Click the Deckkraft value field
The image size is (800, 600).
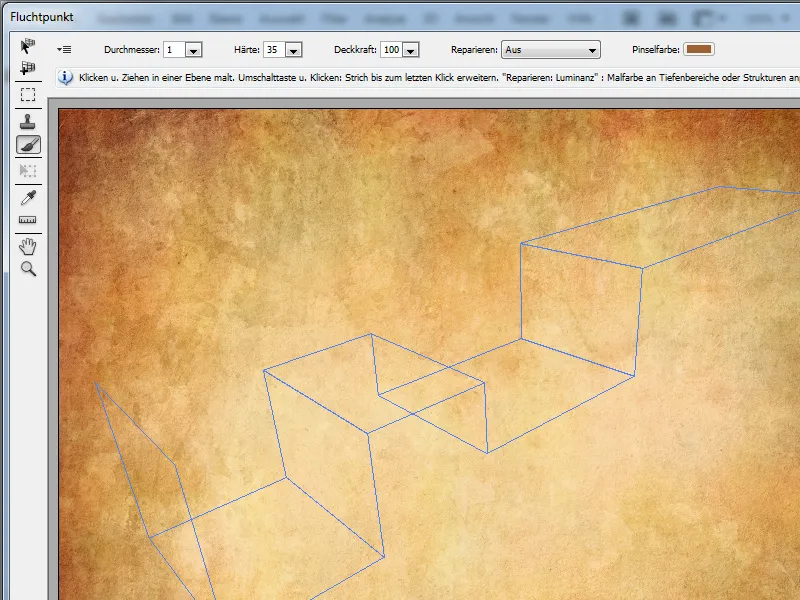[x=391, y=49]
